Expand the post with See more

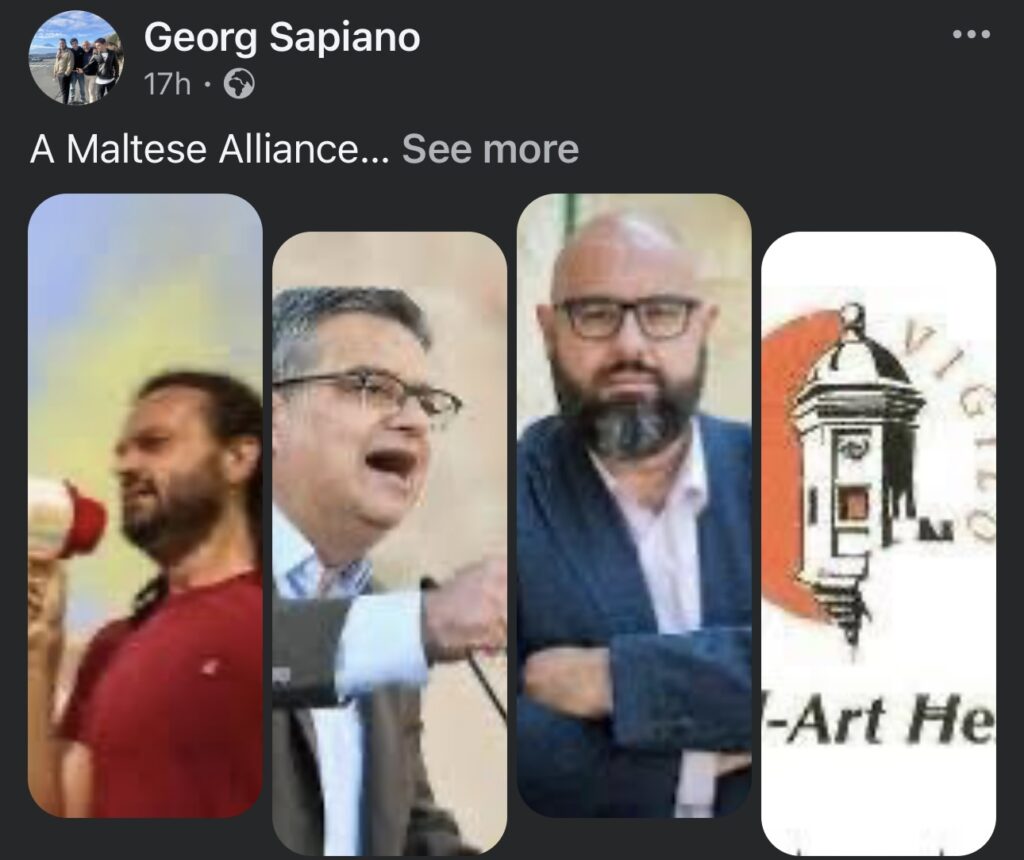pyautogui.click(x=490, y=149)
